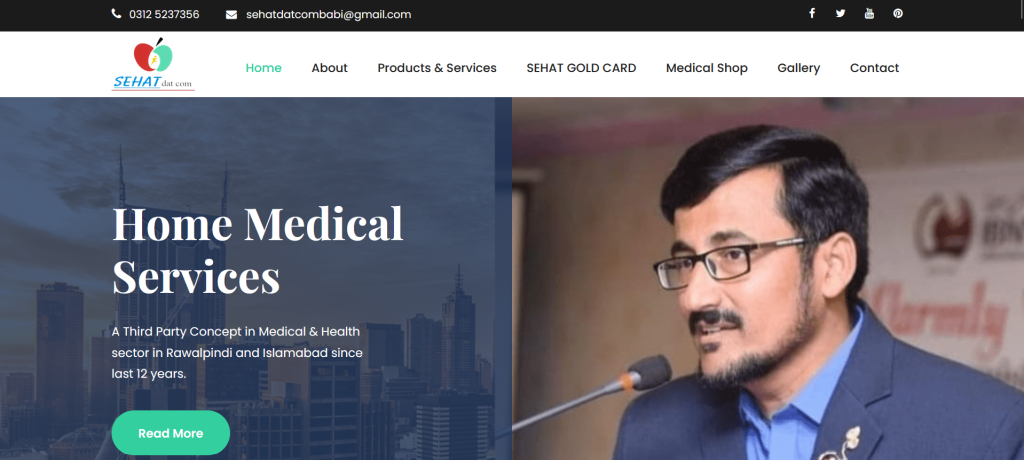The image size is (1024, 460).
Task: Open the About page
Action: tap(330, 68)
